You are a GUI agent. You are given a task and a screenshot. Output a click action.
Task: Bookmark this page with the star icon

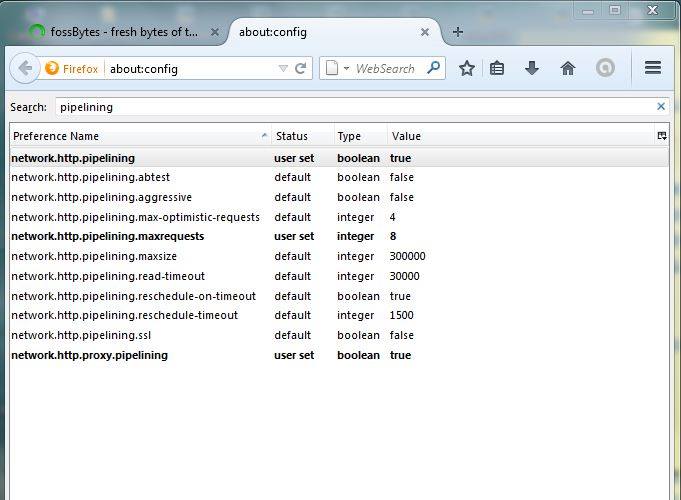click(466, 69)
